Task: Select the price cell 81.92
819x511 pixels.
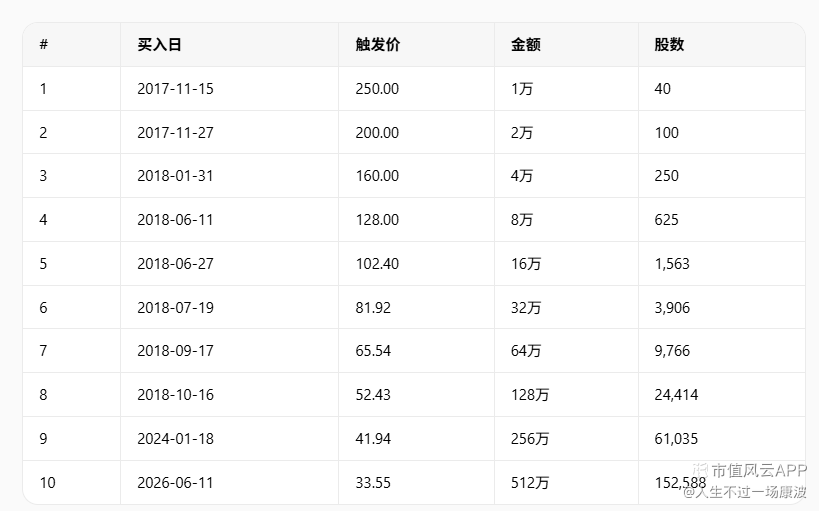Action: click(x=373, y=307)
